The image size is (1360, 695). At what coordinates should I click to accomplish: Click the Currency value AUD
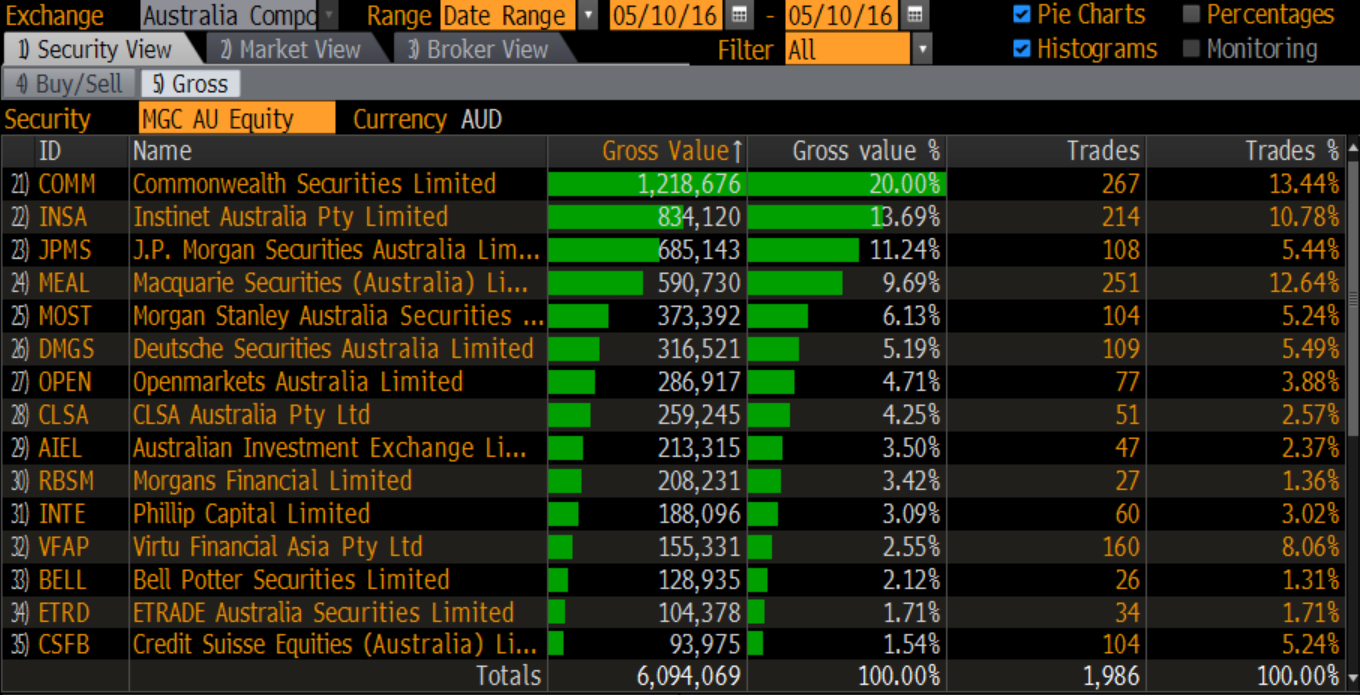click(482, 120)
